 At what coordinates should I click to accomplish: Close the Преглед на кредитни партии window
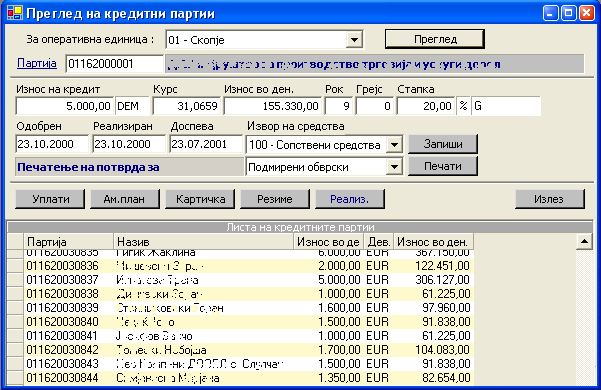587,13
